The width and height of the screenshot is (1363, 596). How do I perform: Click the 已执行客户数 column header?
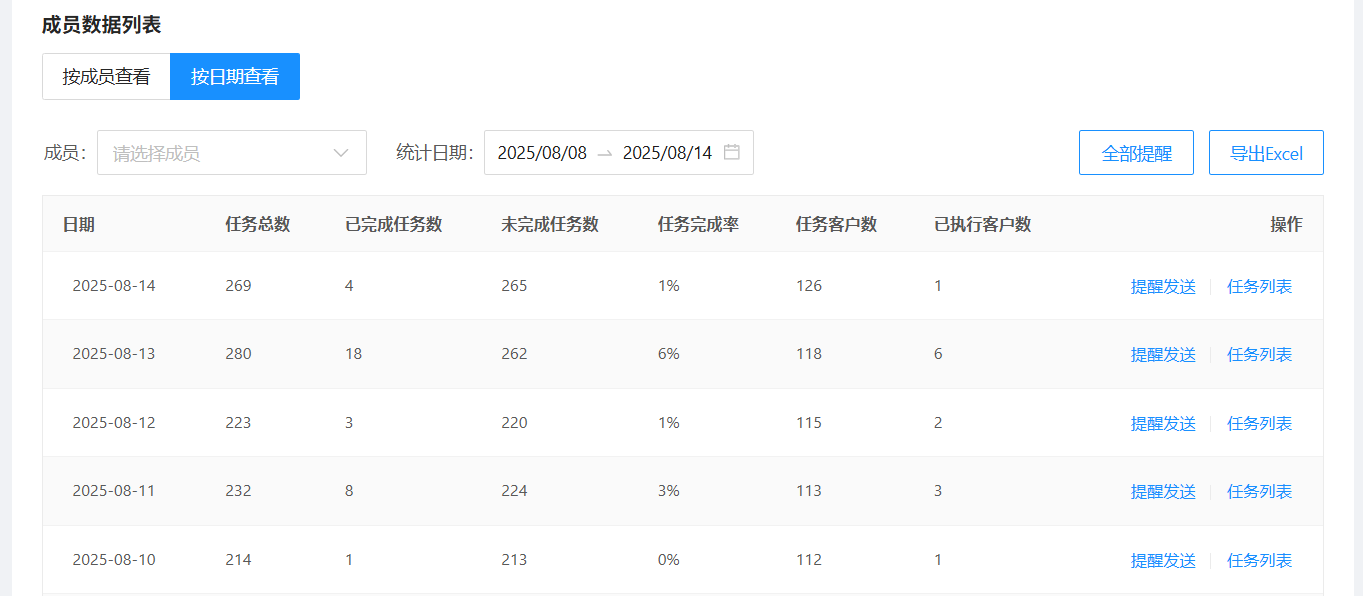tap(982, 224)
